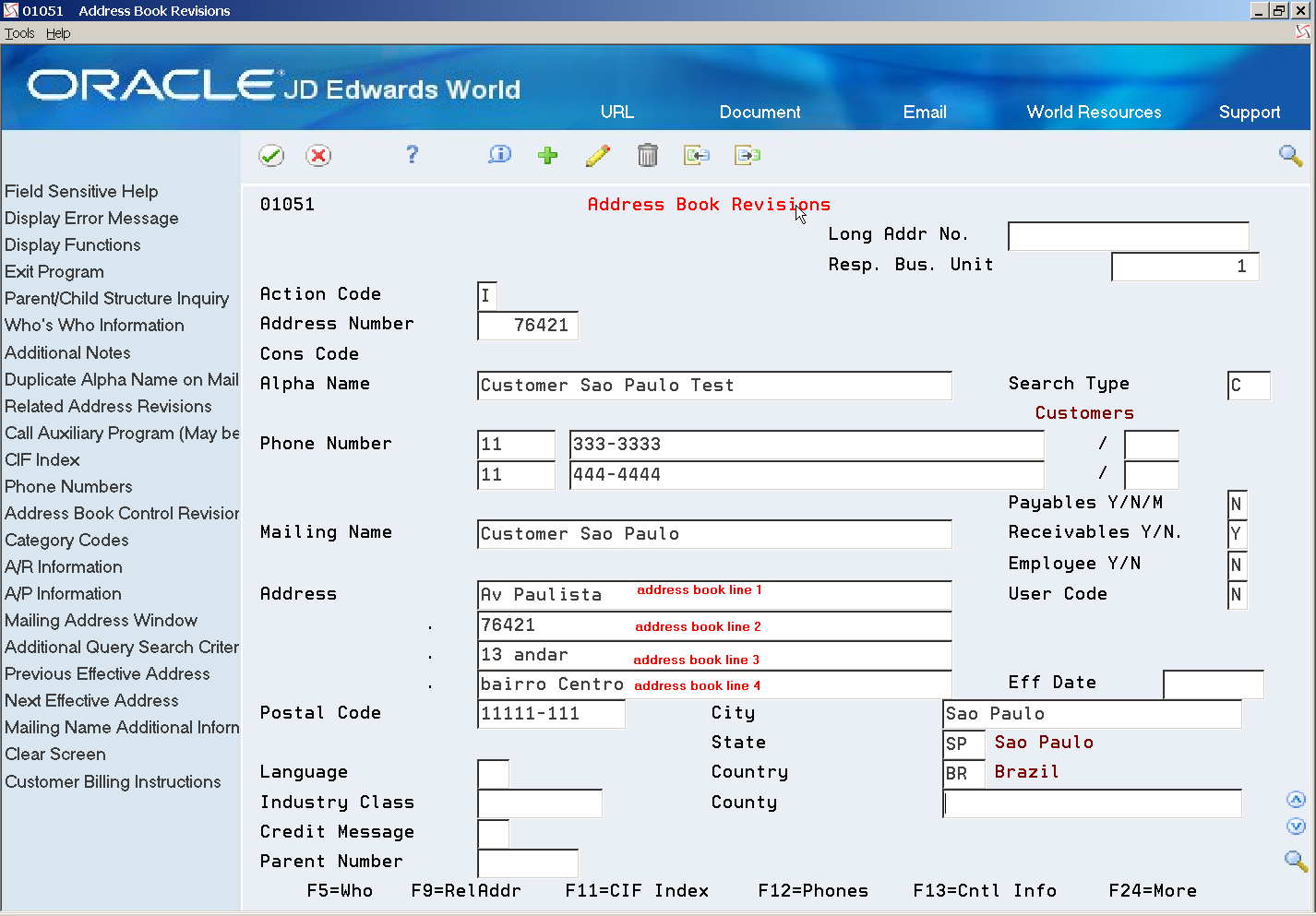Screen dimensions: 1316x916
Task: Open Category Codes link
Action: [66, 540]
